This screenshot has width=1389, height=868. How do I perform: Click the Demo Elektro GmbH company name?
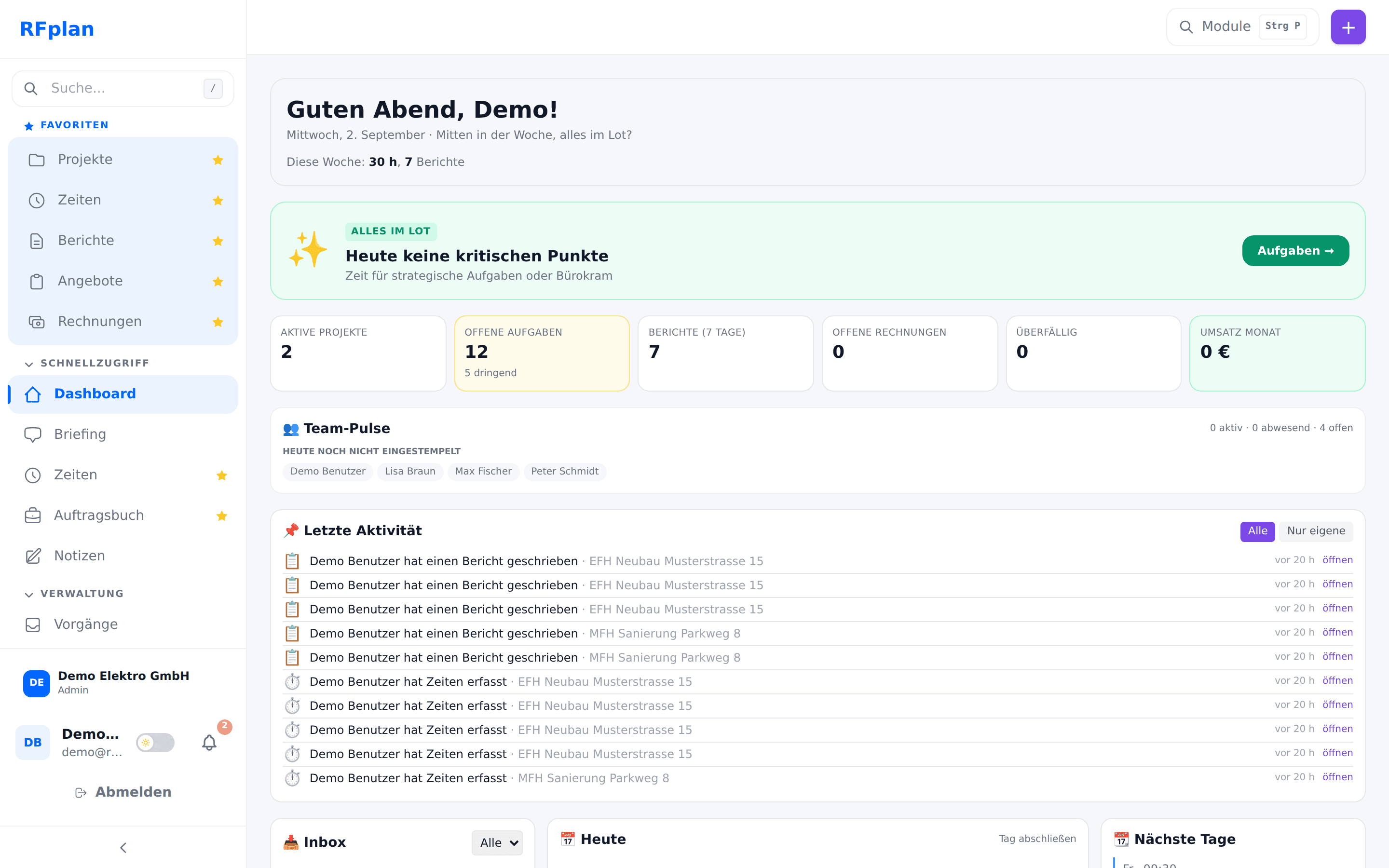tap(123, 676)
